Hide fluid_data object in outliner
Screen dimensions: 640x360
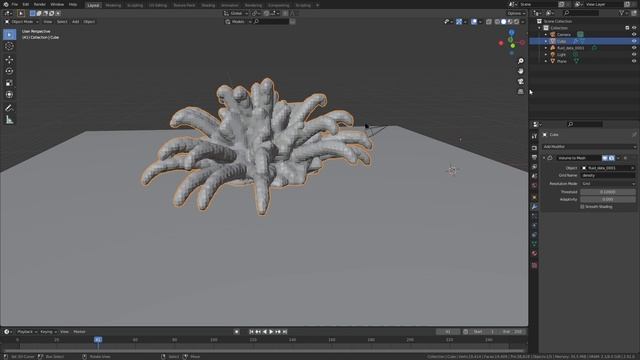point(634,48)
